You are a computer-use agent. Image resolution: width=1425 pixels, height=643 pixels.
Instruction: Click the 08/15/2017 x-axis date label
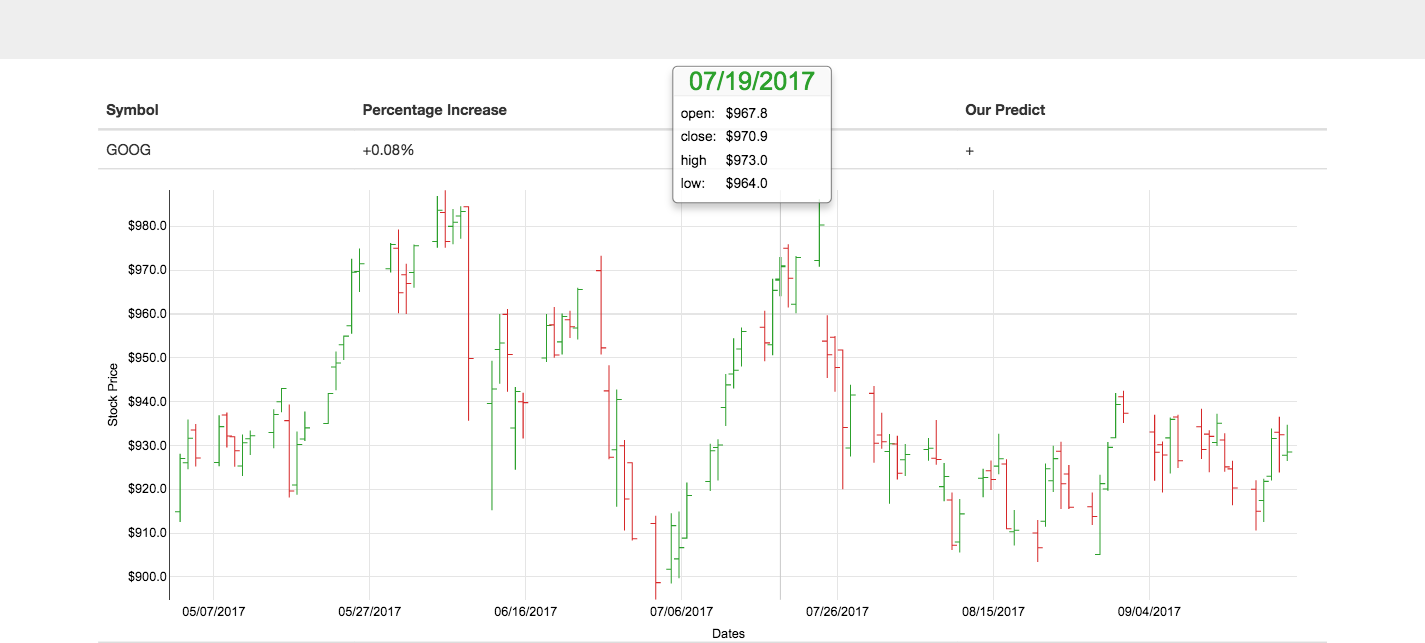[994, 611]
